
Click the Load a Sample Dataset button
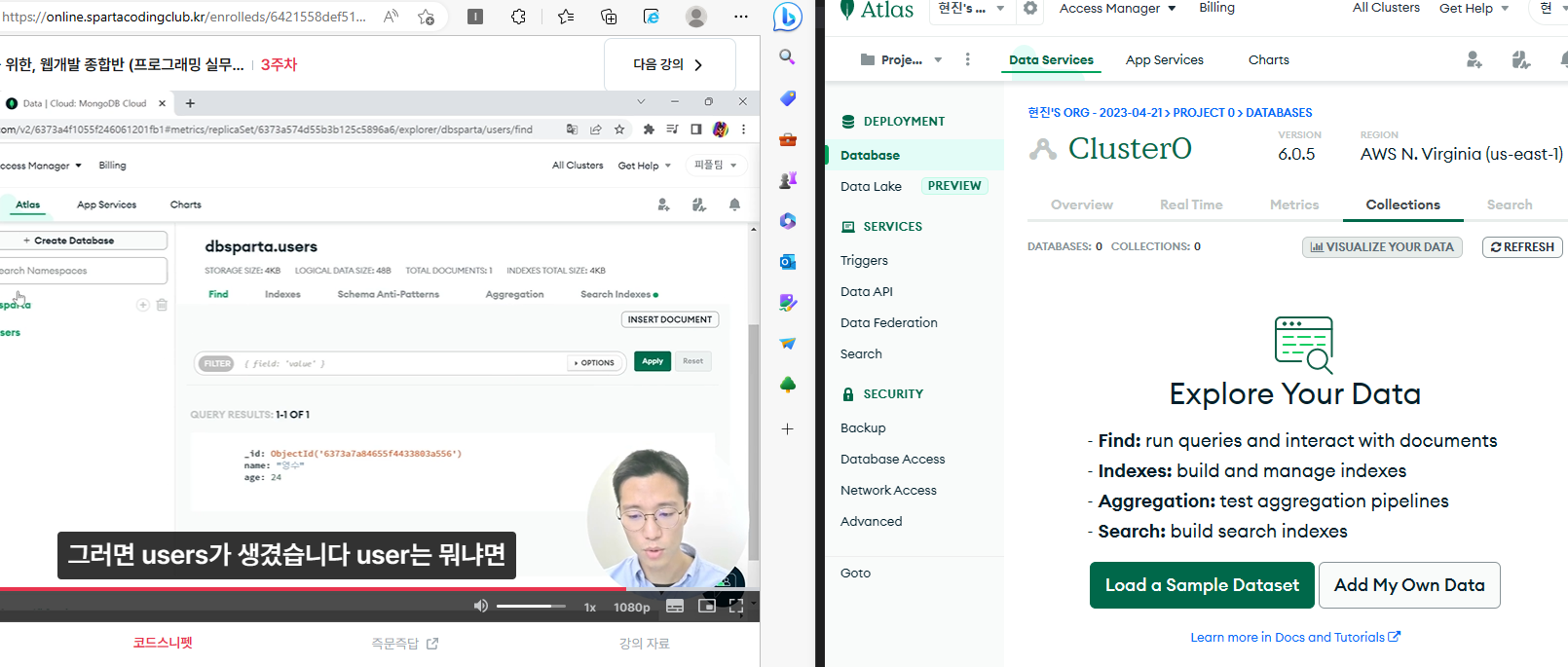coord(1202,585)
